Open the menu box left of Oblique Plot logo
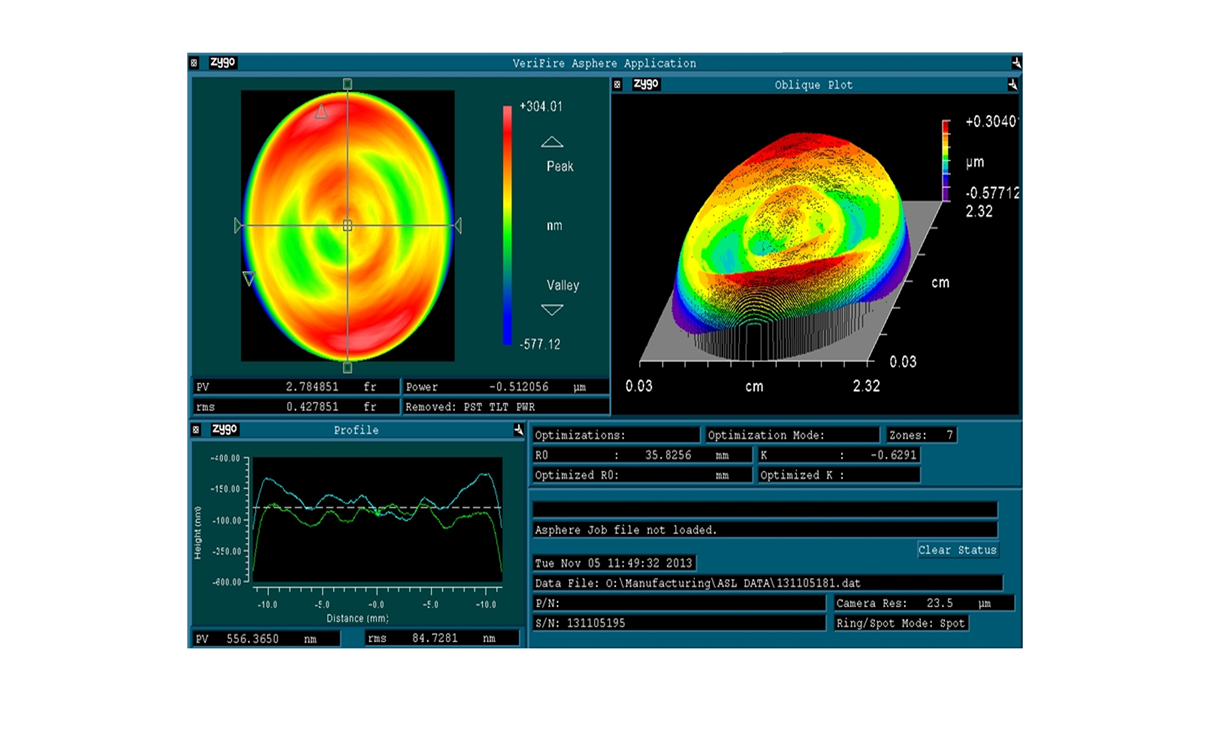 point(617,85)
